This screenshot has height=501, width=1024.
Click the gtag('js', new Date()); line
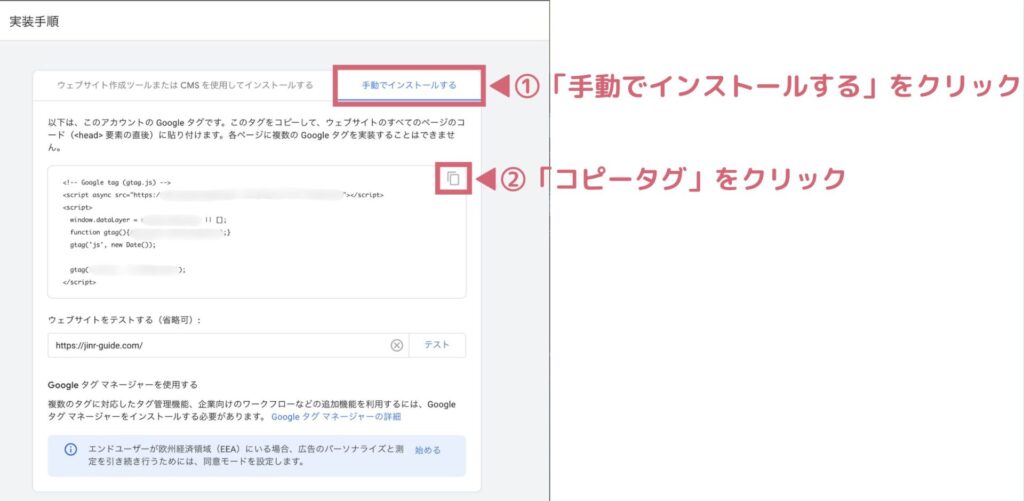tap(113, 245)
